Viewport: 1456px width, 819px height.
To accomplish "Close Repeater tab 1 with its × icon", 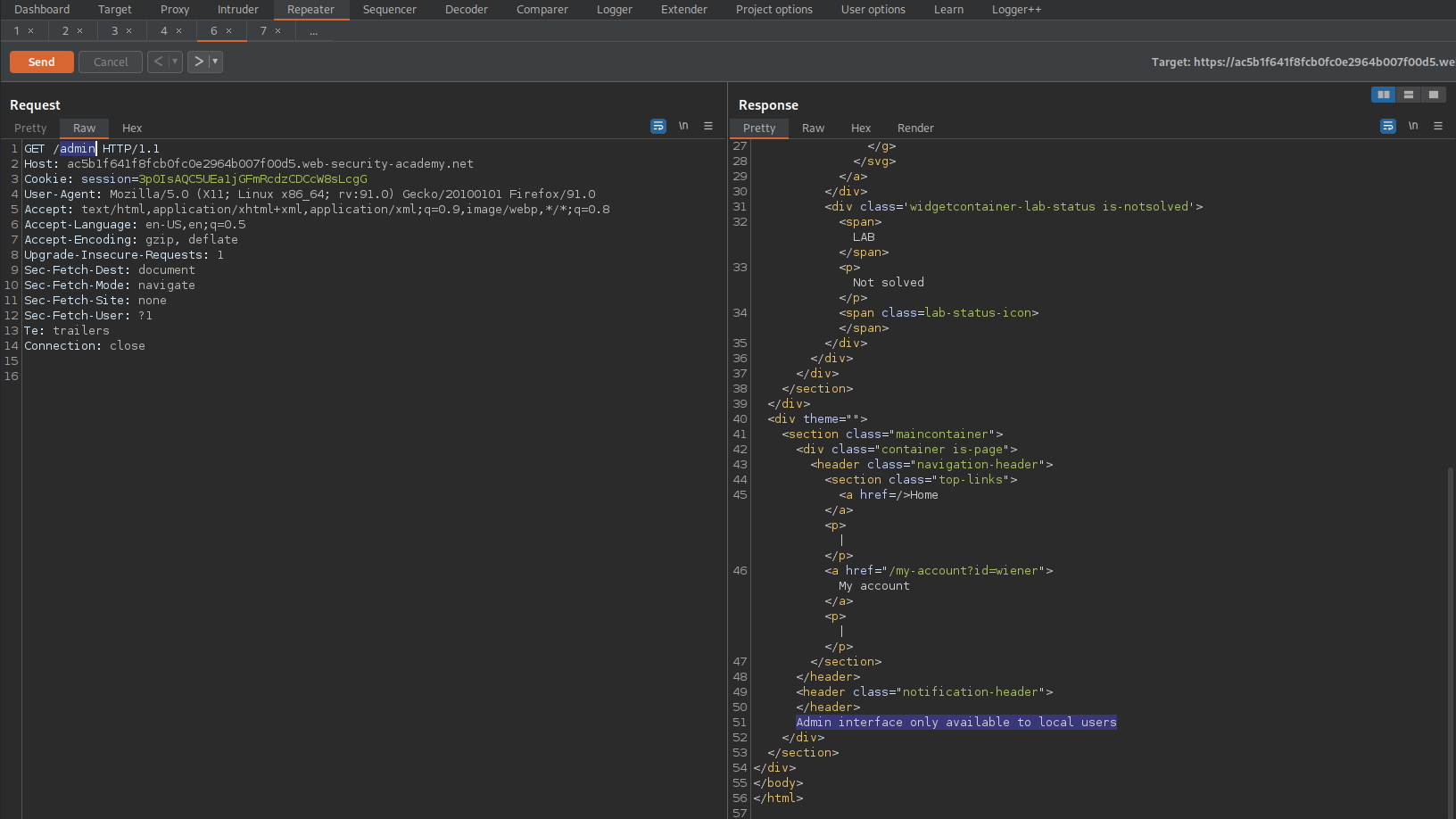I will click(x=30, y=31).
